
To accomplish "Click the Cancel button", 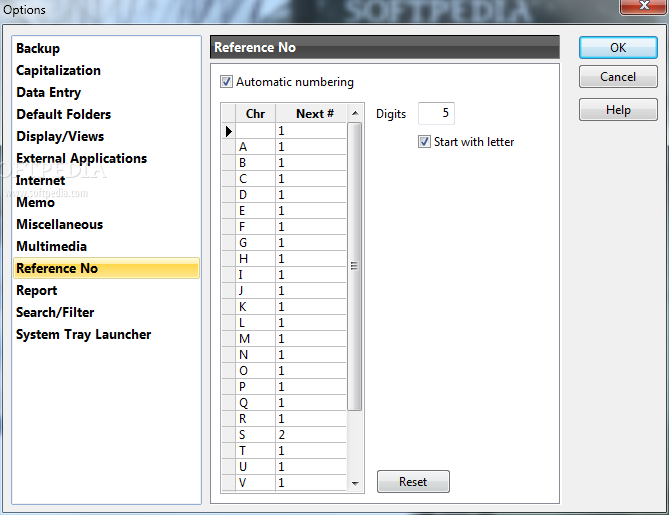I will click(x=618, y=77).
